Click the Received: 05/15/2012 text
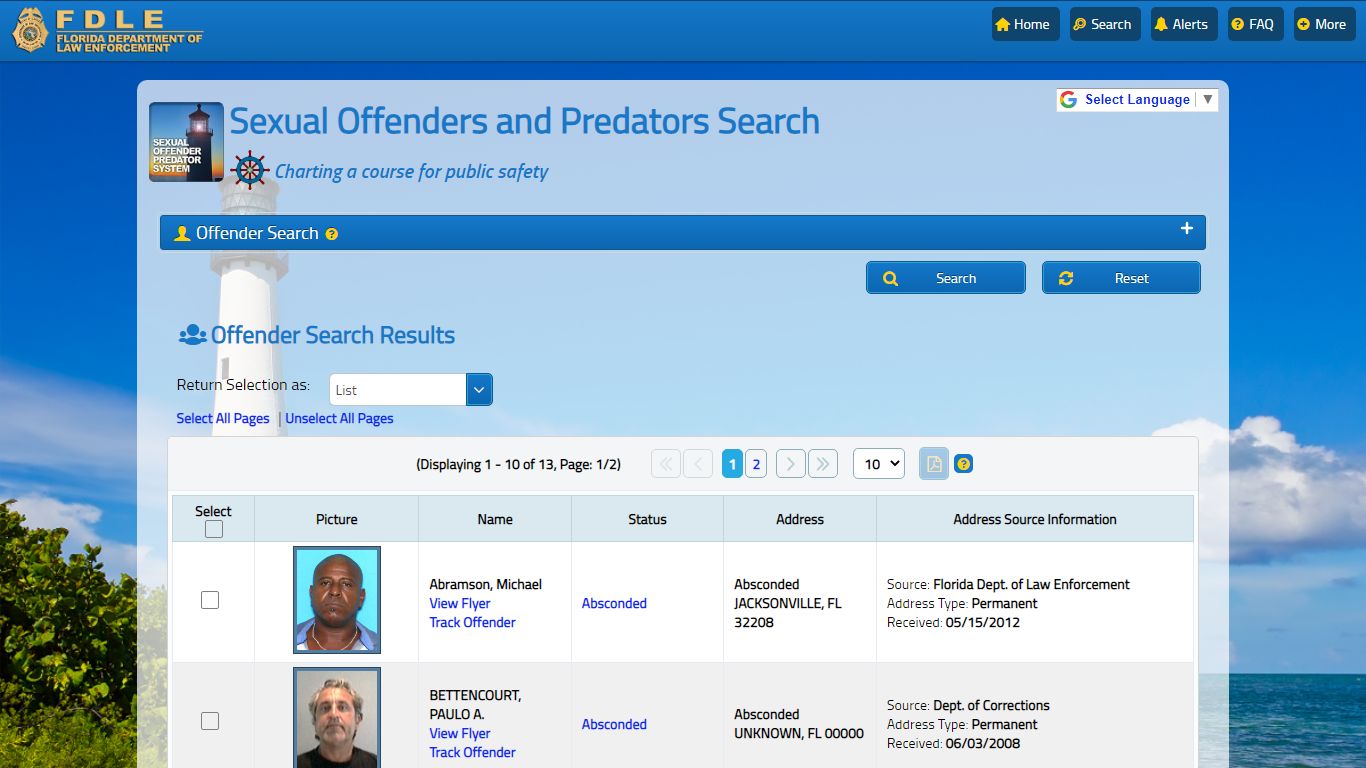The image size is (1366, 768). [x=953, y=622]
